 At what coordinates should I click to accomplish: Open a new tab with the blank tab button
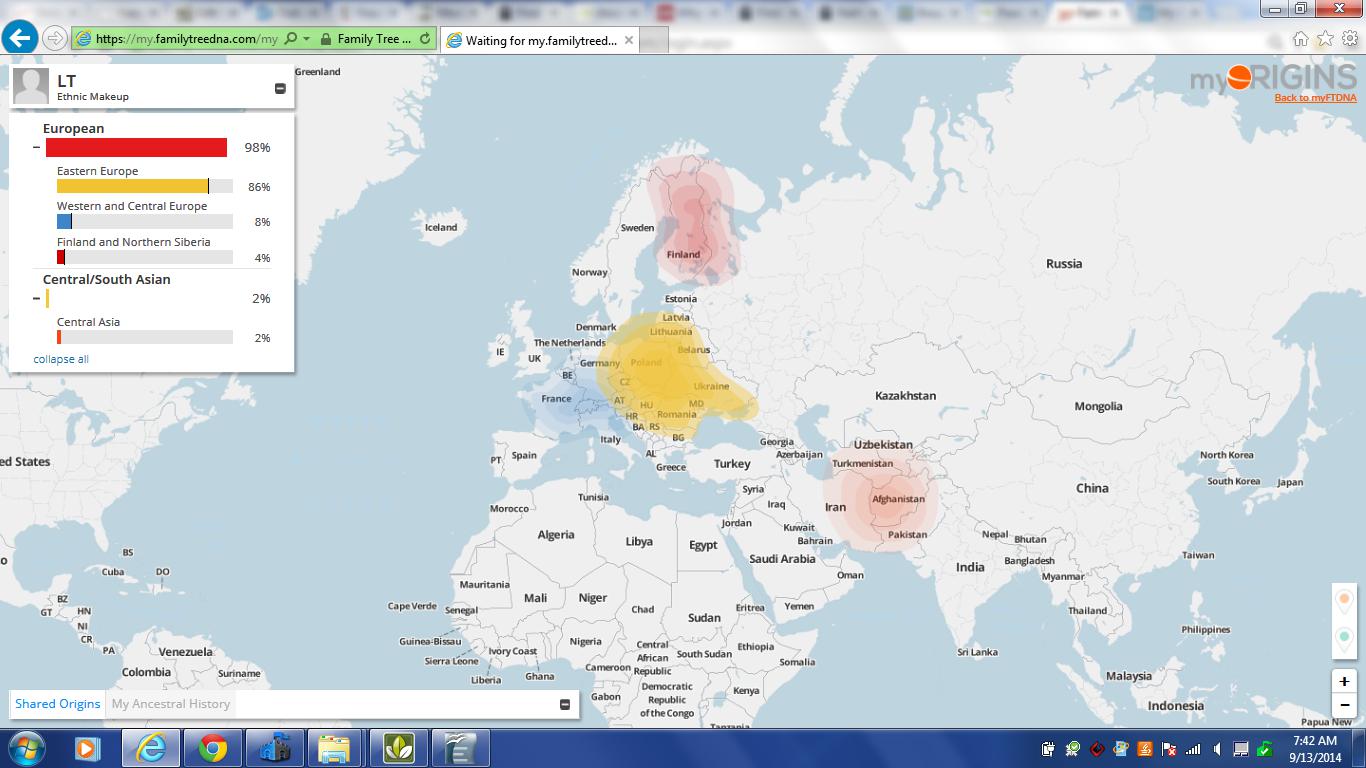653,40
